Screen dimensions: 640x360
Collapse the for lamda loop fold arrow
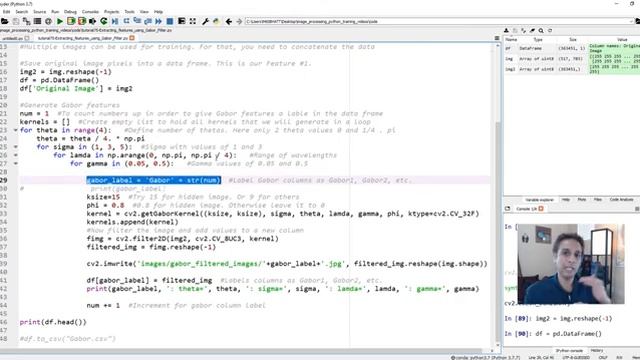point(16,155)
